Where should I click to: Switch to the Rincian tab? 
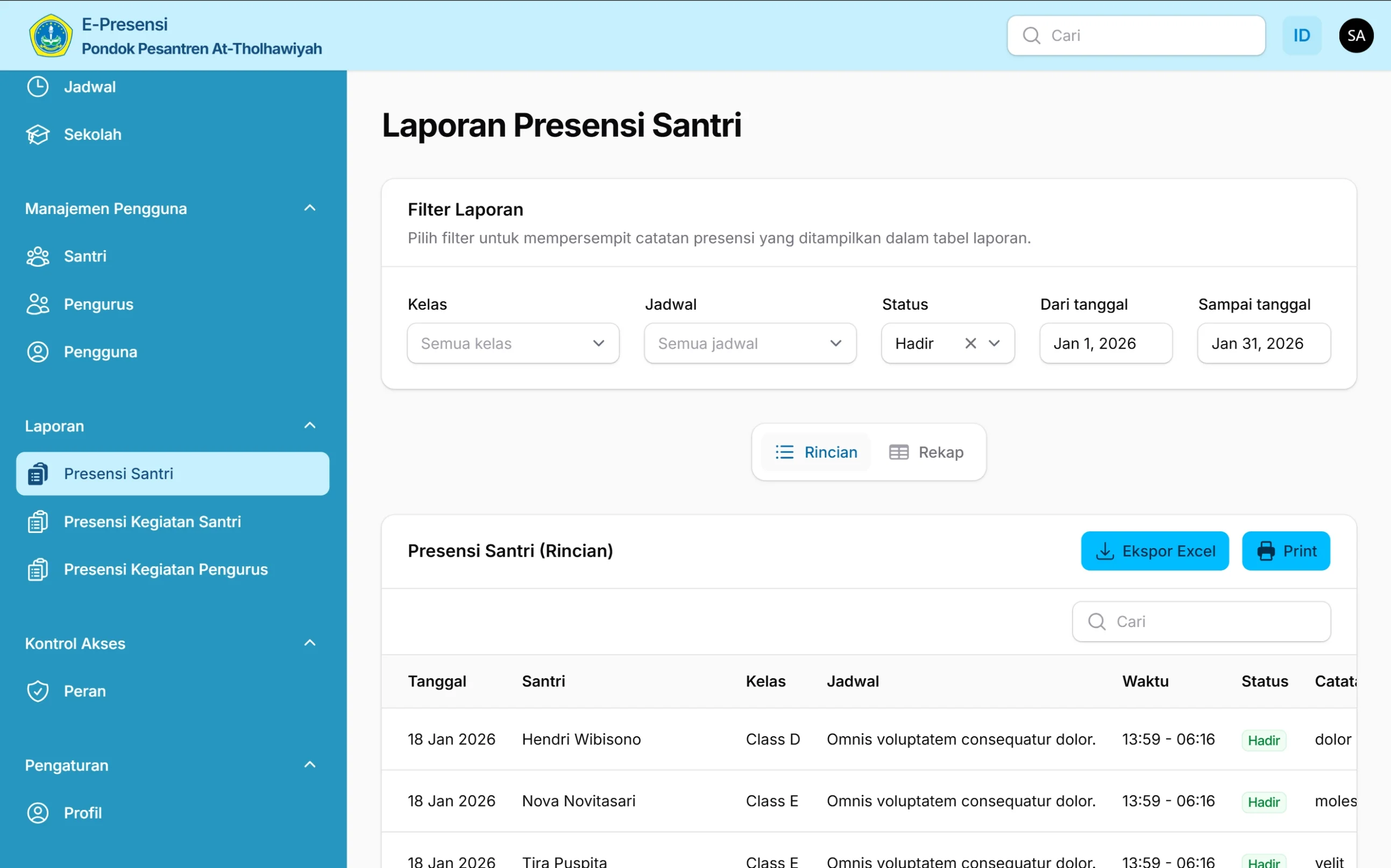[816, 452]
